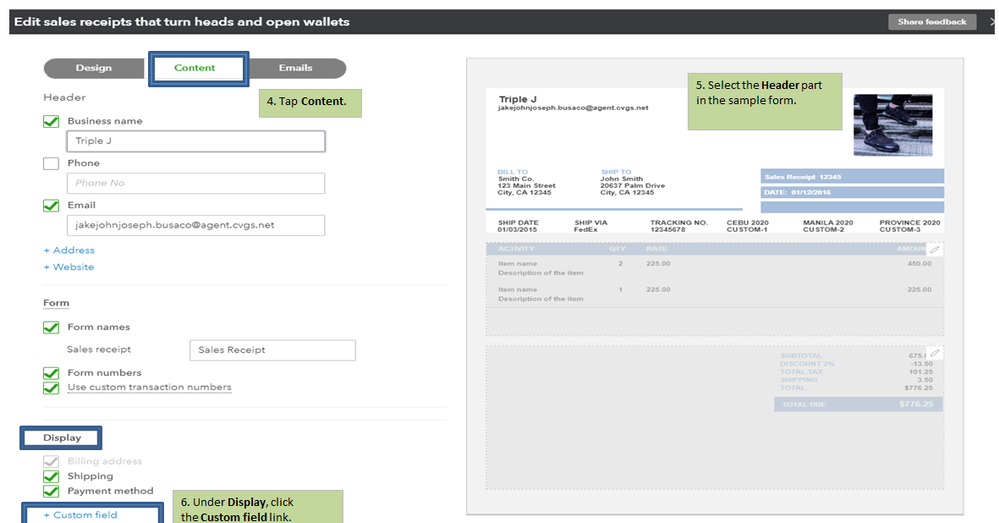Click the Email address input field

pos(196,225)
